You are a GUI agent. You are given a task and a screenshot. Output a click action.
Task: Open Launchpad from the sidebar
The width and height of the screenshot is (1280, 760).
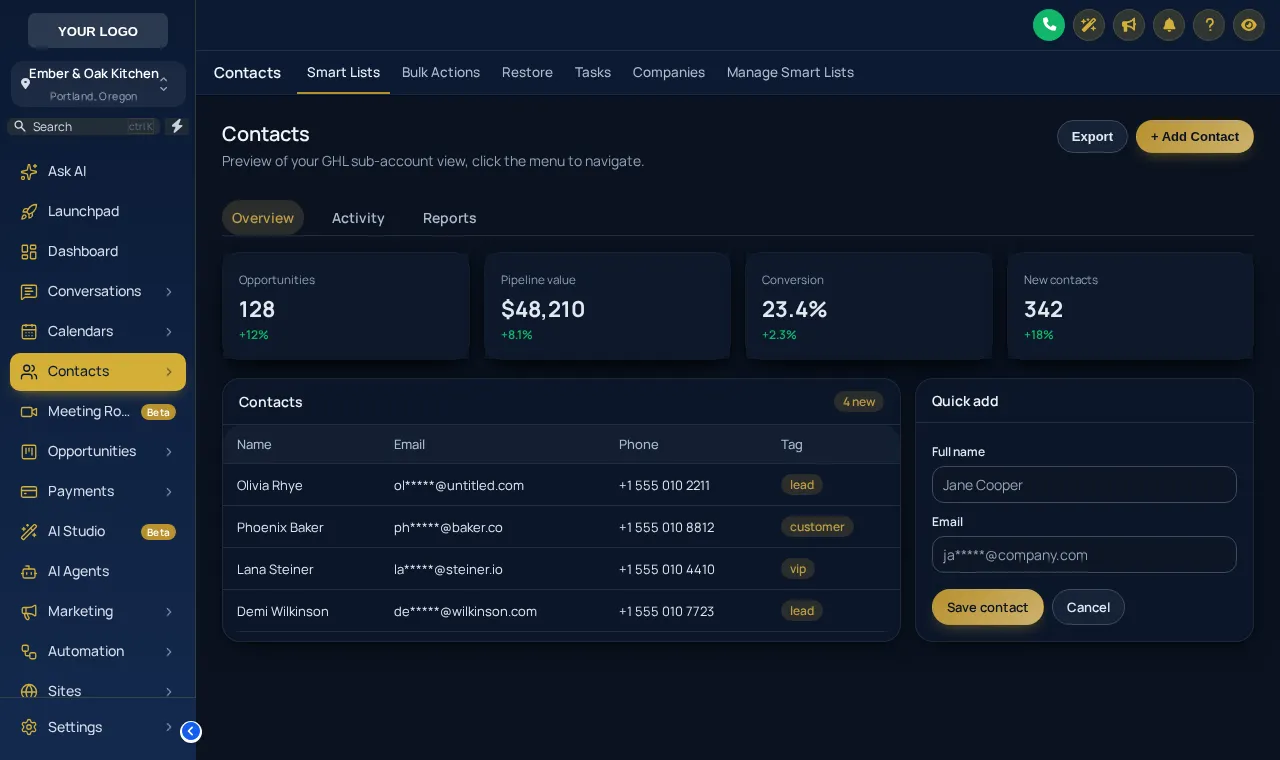[x=98, y=211]
